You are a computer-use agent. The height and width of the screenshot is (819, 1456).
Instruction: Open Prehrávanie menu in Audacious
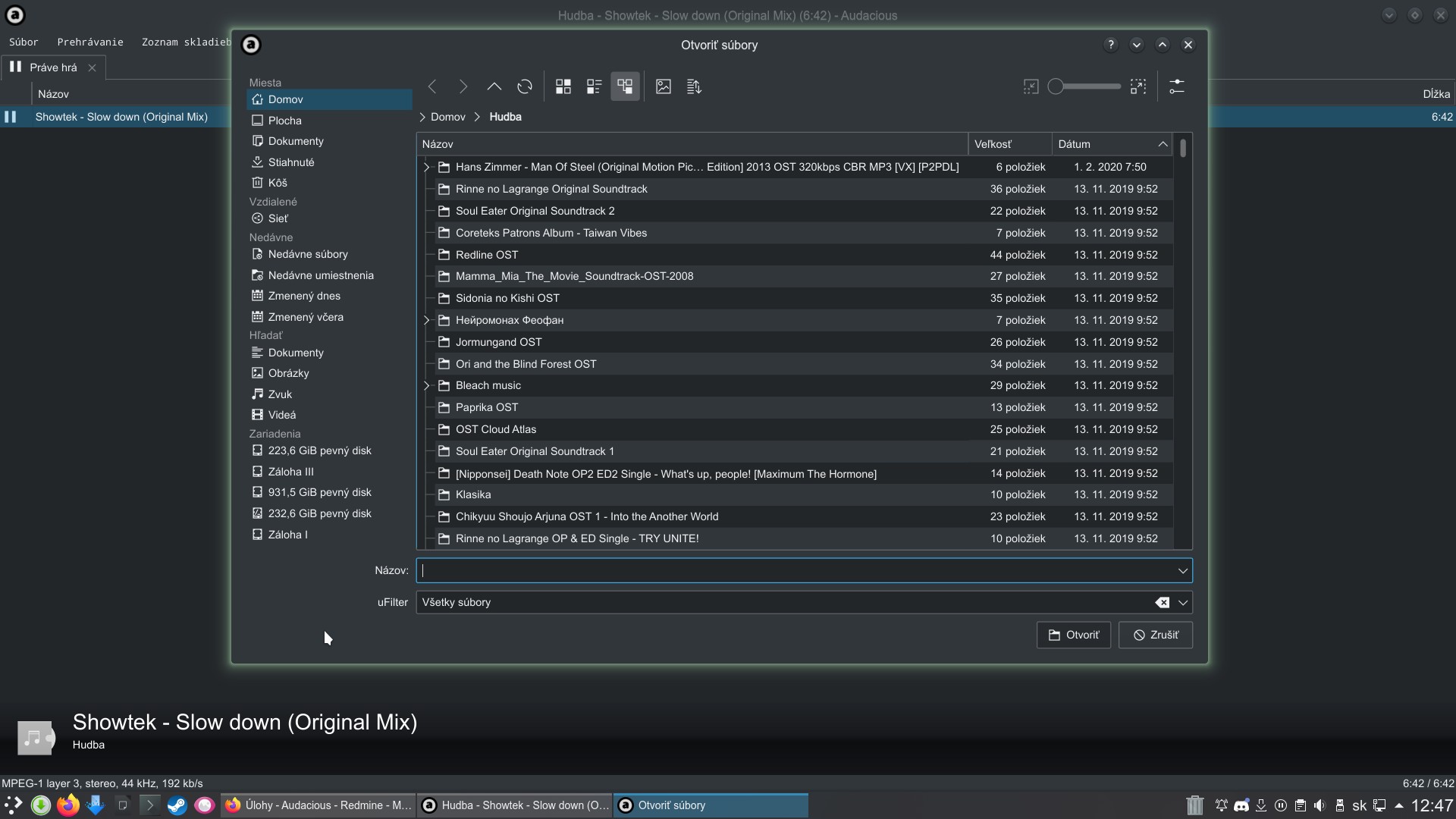[90, 42]
